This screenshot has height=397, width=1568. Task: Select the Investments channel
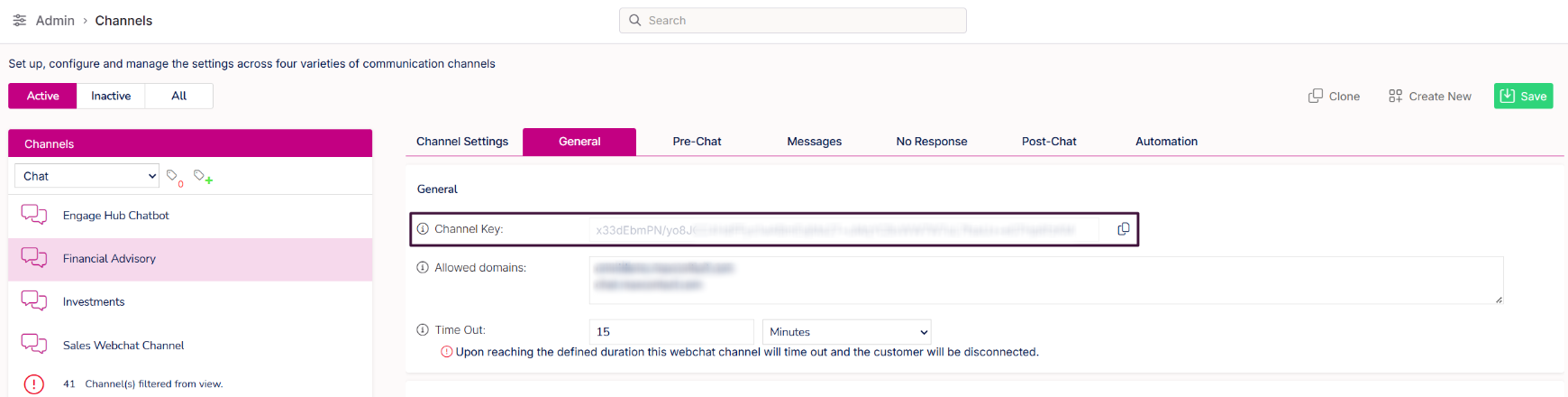point(94,302)
